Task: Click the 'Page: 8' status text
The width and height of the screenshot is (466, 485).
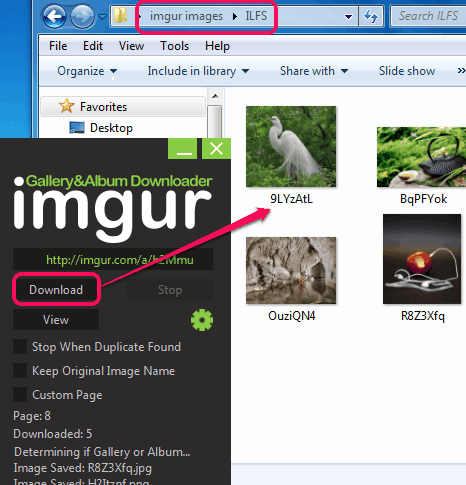Action: 32,416
